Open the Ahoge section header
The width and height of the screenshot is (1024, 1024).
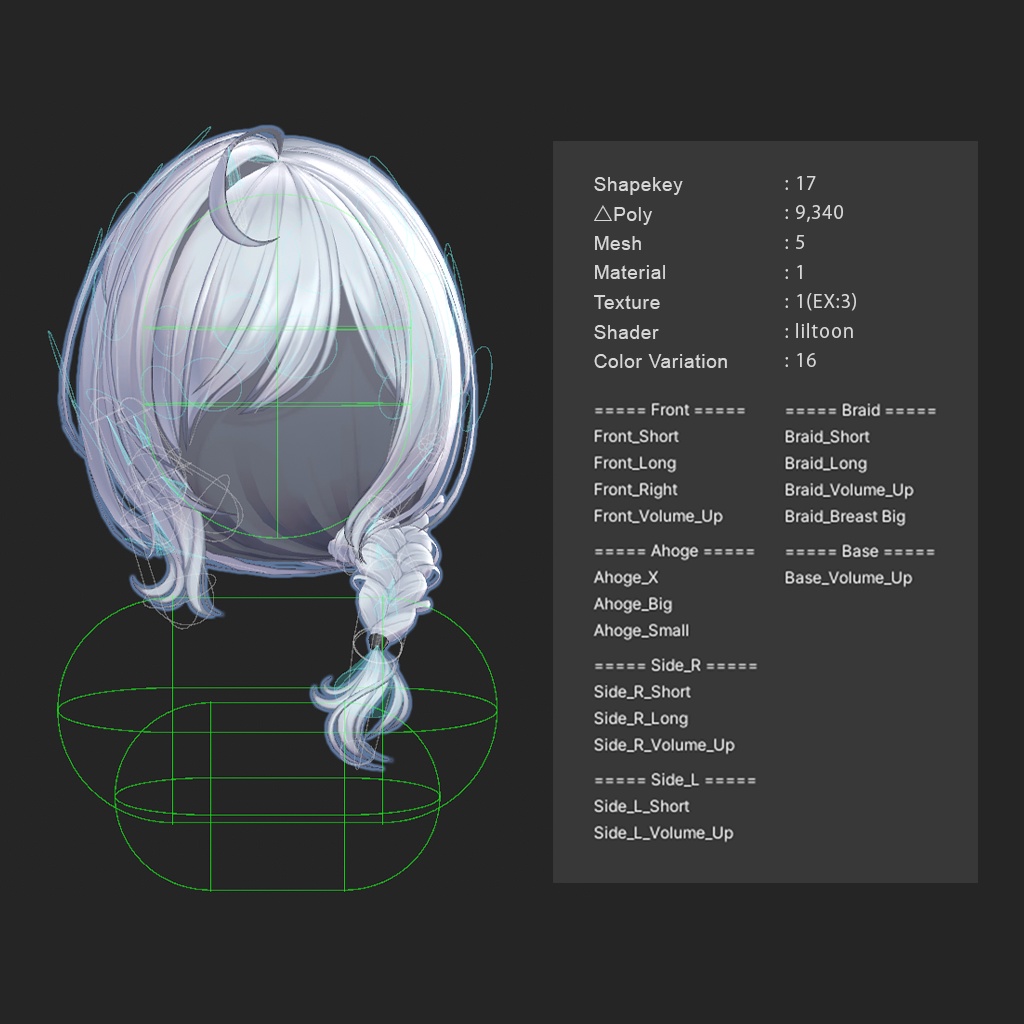(675, 551)
